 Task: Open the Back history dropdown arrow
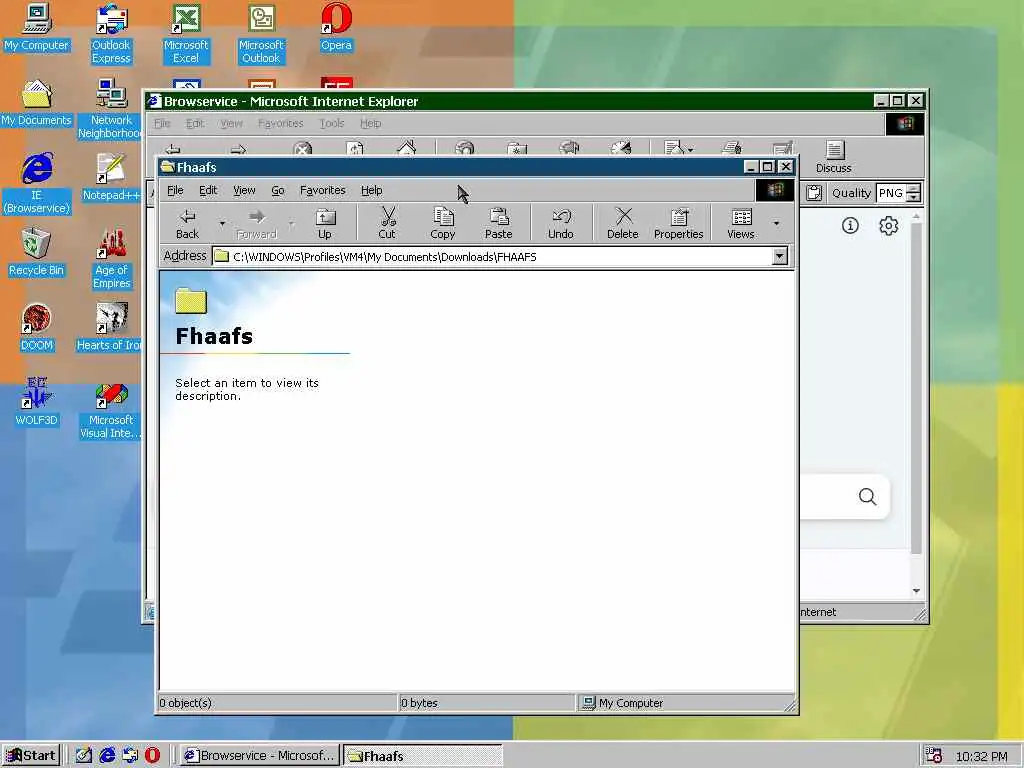coord(222,223)
